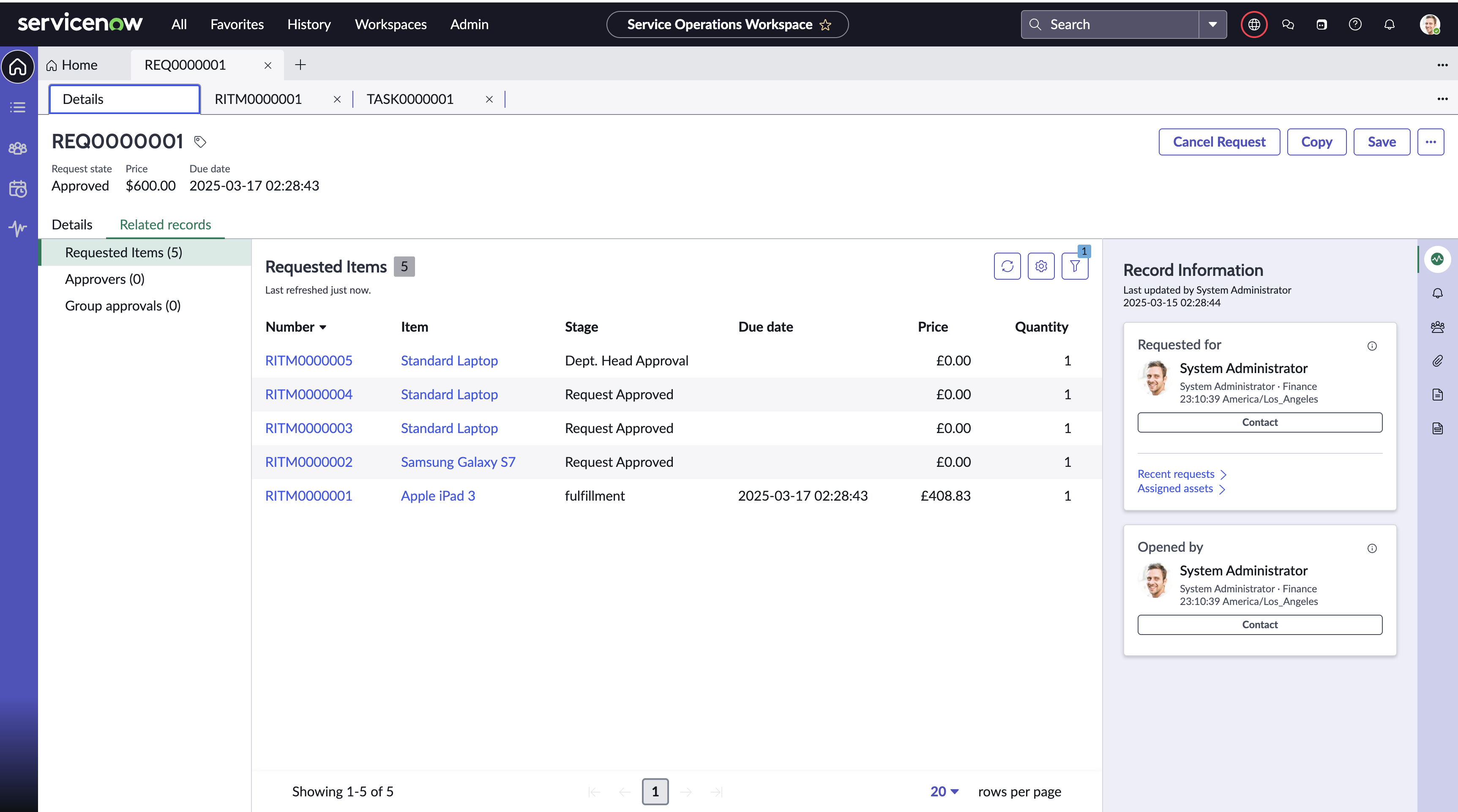Expand the search options dropdown
Viewport: 1458px width, 812px height.
(x=1212, y=25)
